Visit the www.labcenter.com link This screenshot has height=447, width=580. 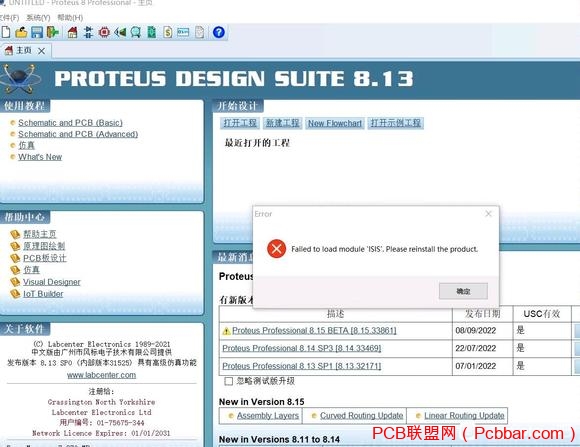[x=101, y=375]
